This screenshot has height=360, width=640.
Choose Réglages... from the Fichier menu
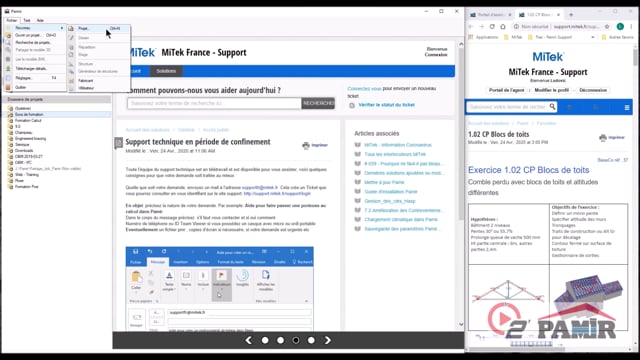[36, 78]
